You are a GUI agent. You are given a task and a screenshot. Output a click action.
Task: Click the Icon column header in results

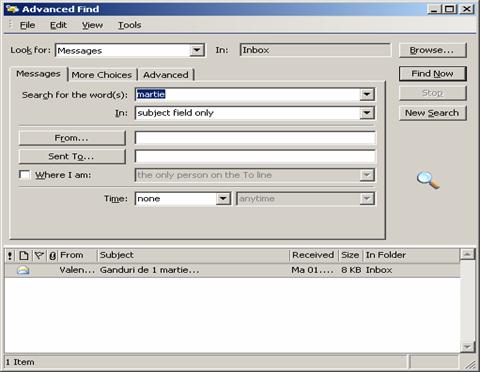[24, 256]
